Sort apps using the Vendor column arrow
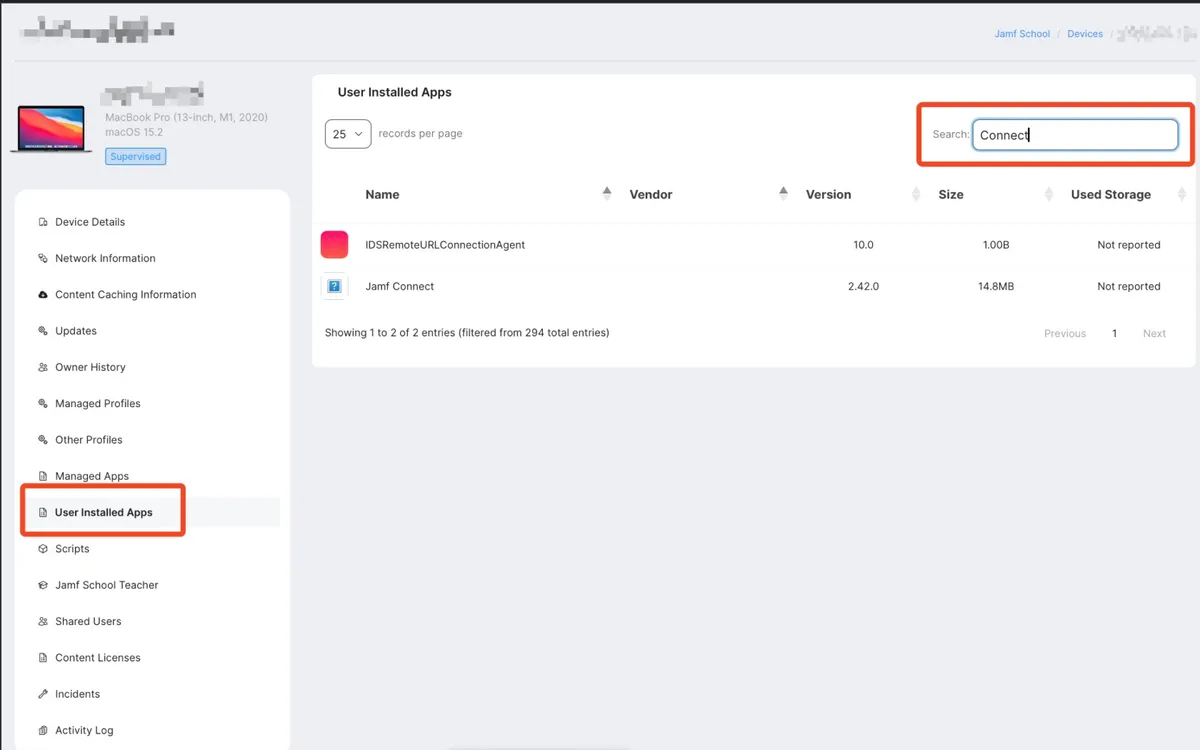Viewport: 1200px width, 750px height. pos(784,194)
